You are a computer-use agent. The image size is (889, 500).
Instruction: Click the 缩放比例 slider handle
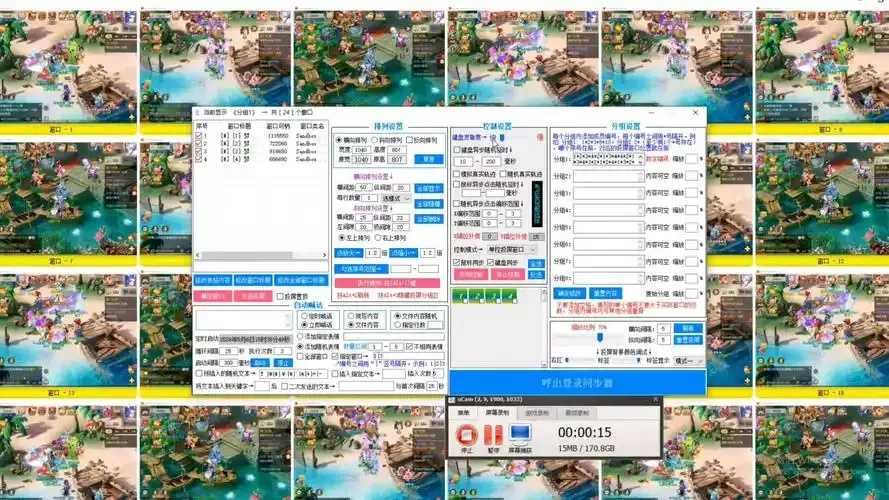coord(600,337)
